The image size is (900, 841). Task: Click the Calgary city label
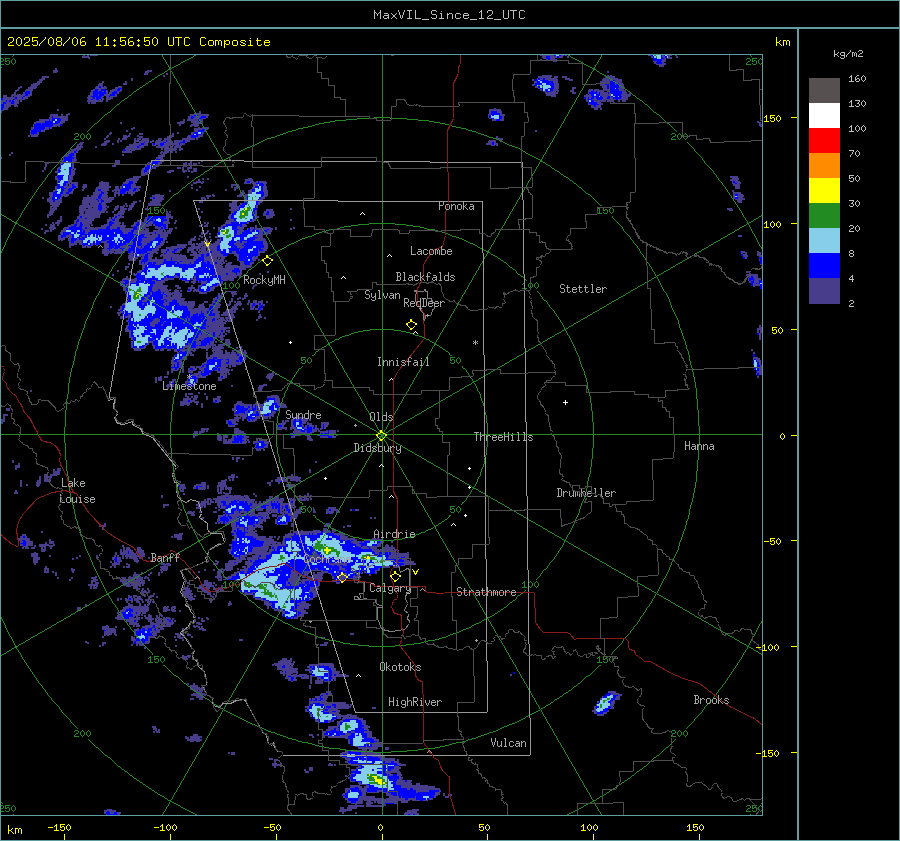[390, 588]
